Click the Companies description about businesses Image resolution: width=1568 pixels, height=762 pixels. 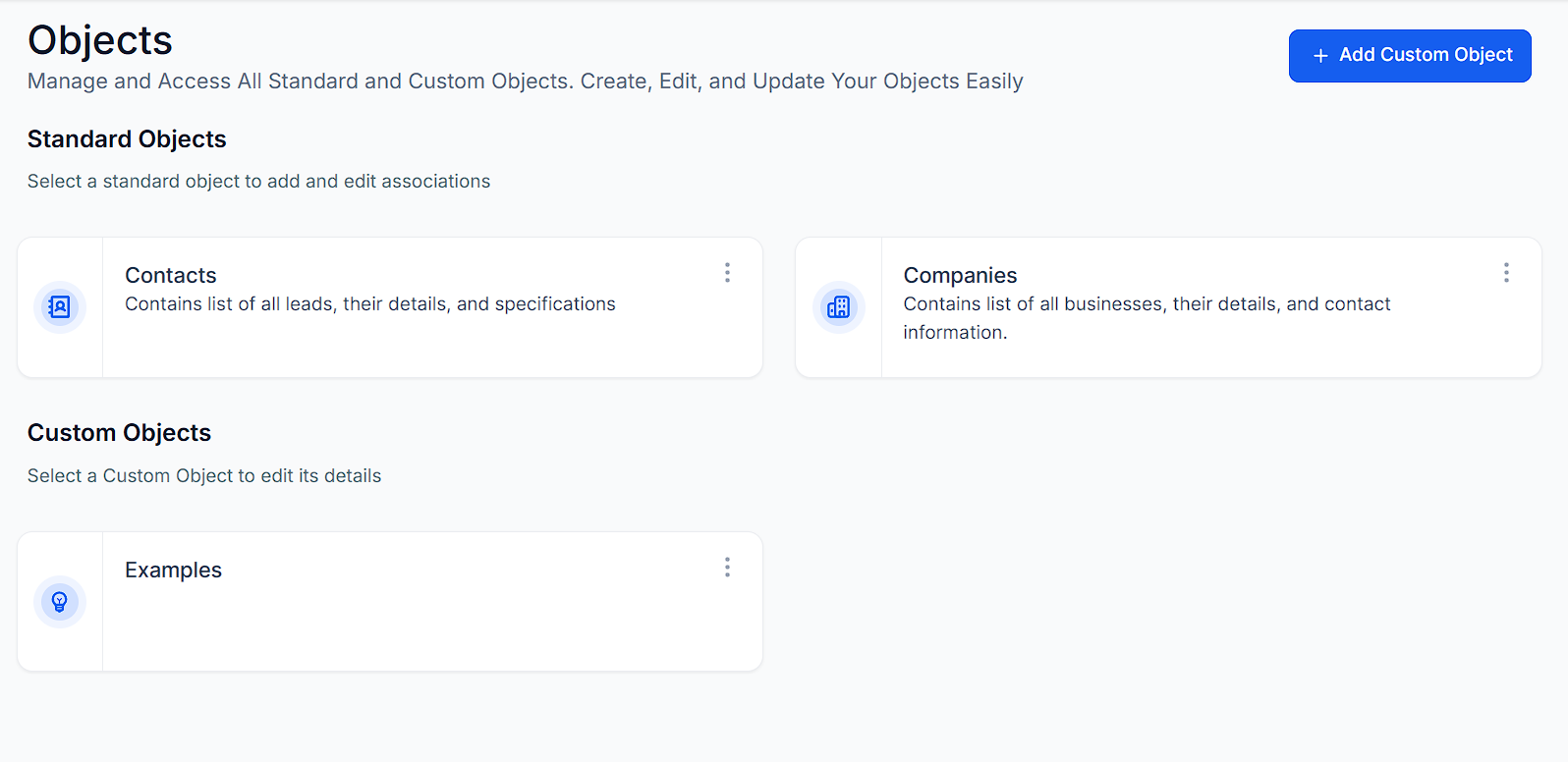[1147, 304]
